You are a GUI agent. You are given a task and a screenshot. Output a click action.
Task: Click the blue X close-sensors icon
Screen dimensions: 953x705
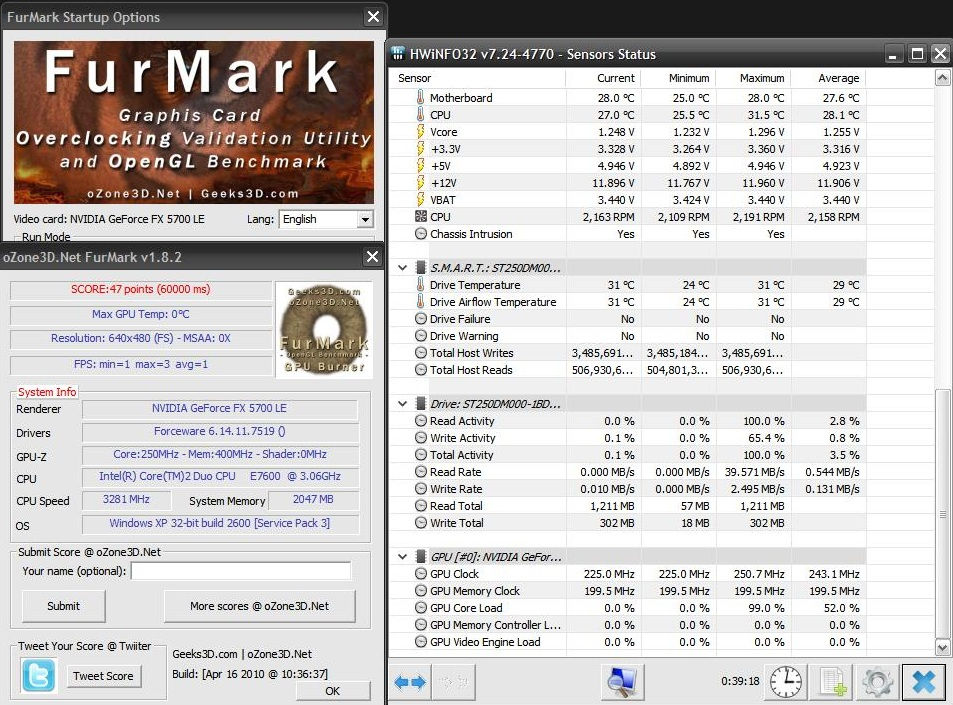[x=923, y=682]
